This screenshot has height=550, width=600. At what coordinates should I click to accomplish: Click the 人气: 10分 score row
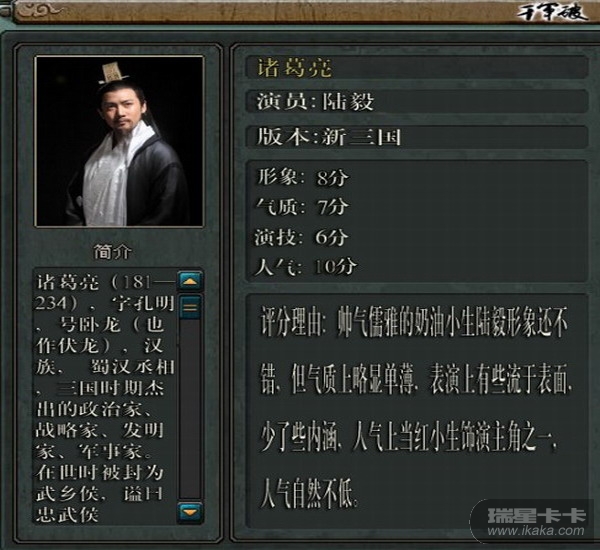point(306,267)
